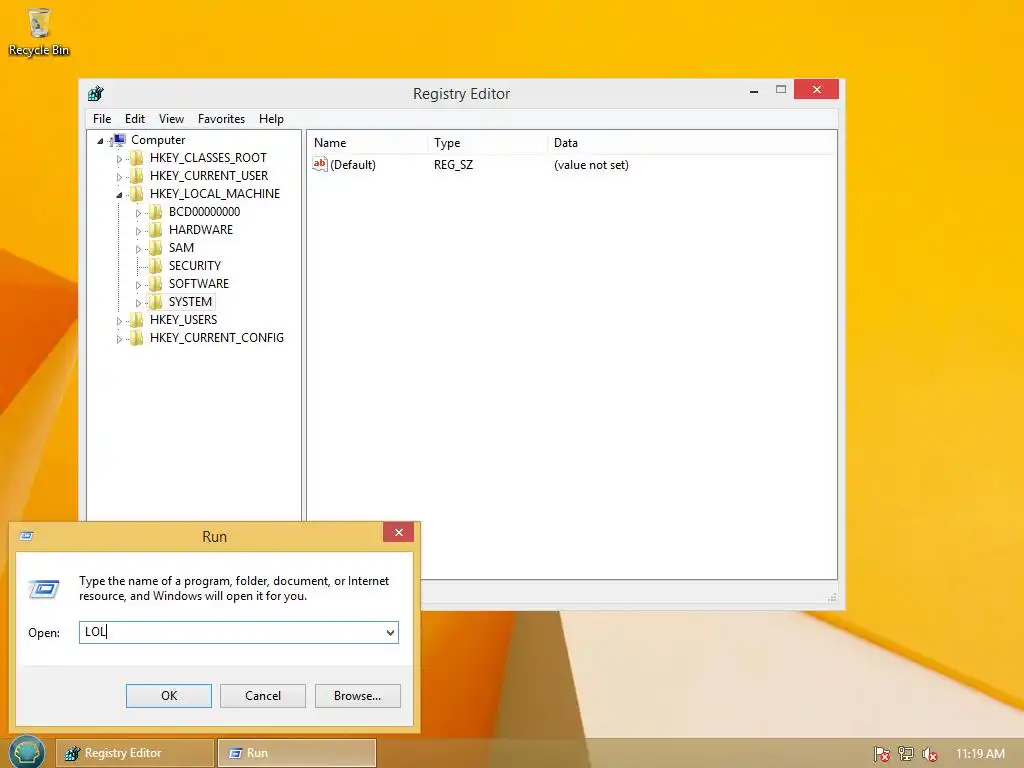Minimize the Registry Editor window

tap(754, 91)
